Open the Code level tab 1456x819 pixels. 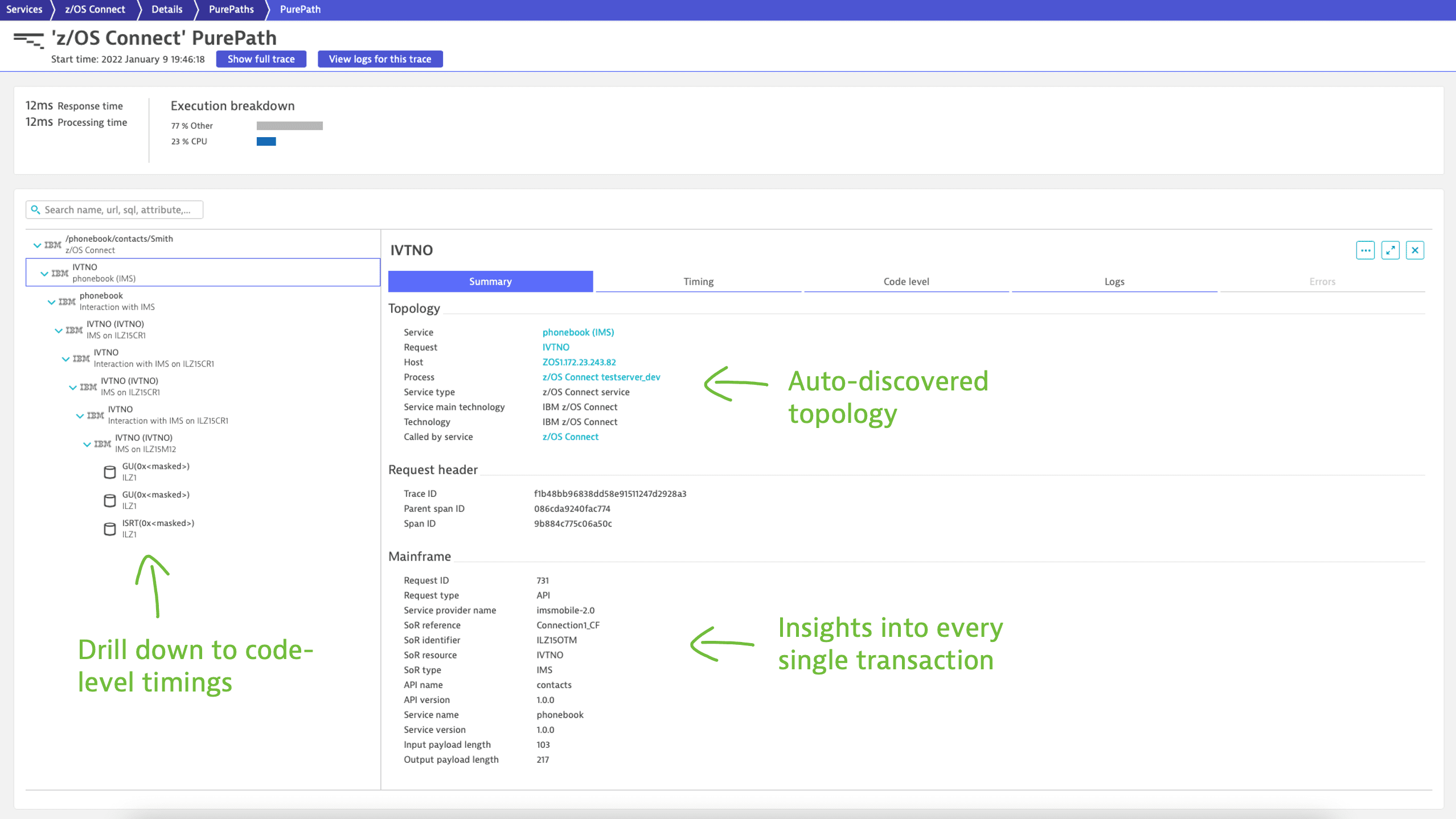point(906,281)
